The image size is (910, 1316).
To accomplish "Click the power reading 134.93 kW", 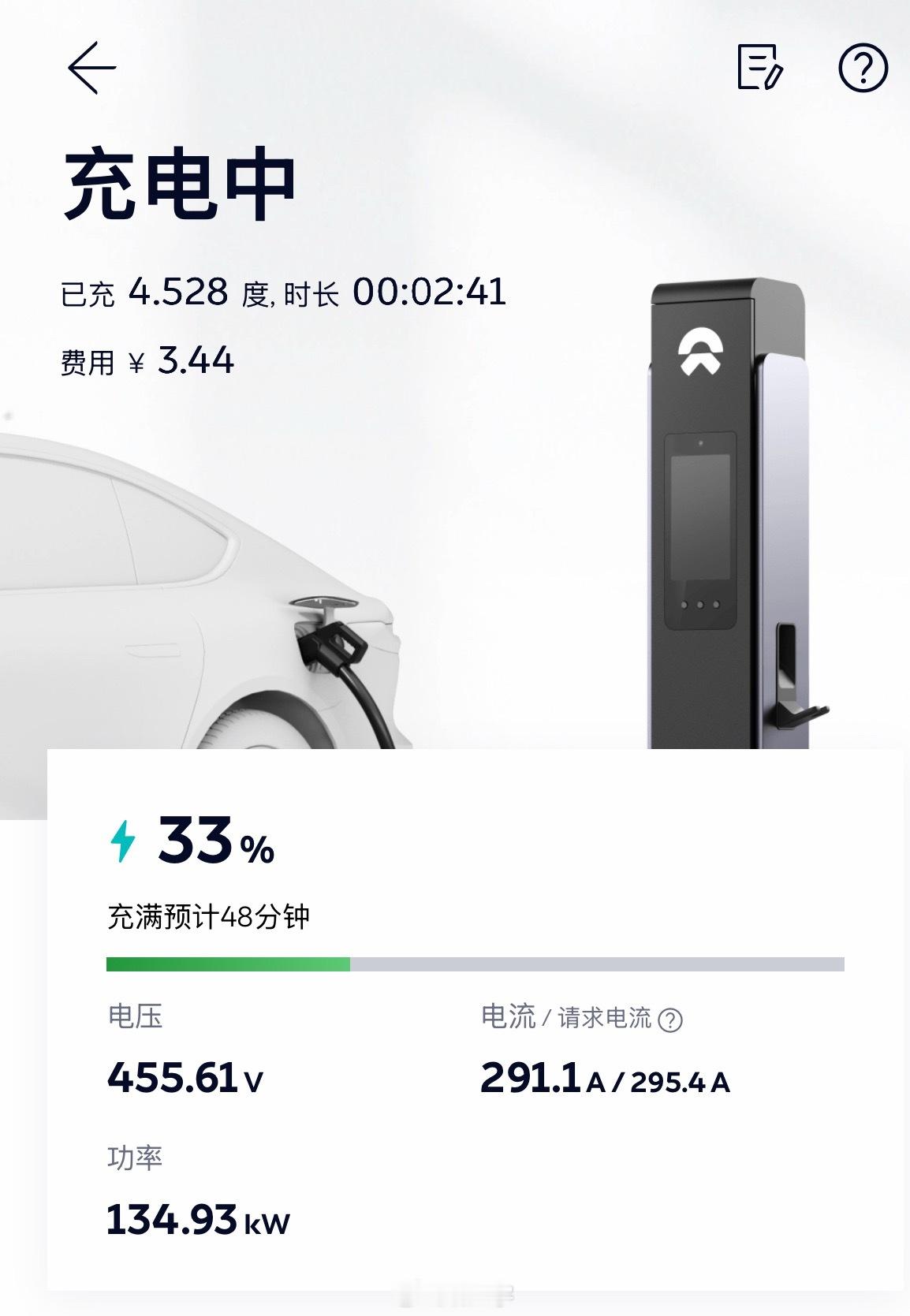I will click(x=196, y=1220).
